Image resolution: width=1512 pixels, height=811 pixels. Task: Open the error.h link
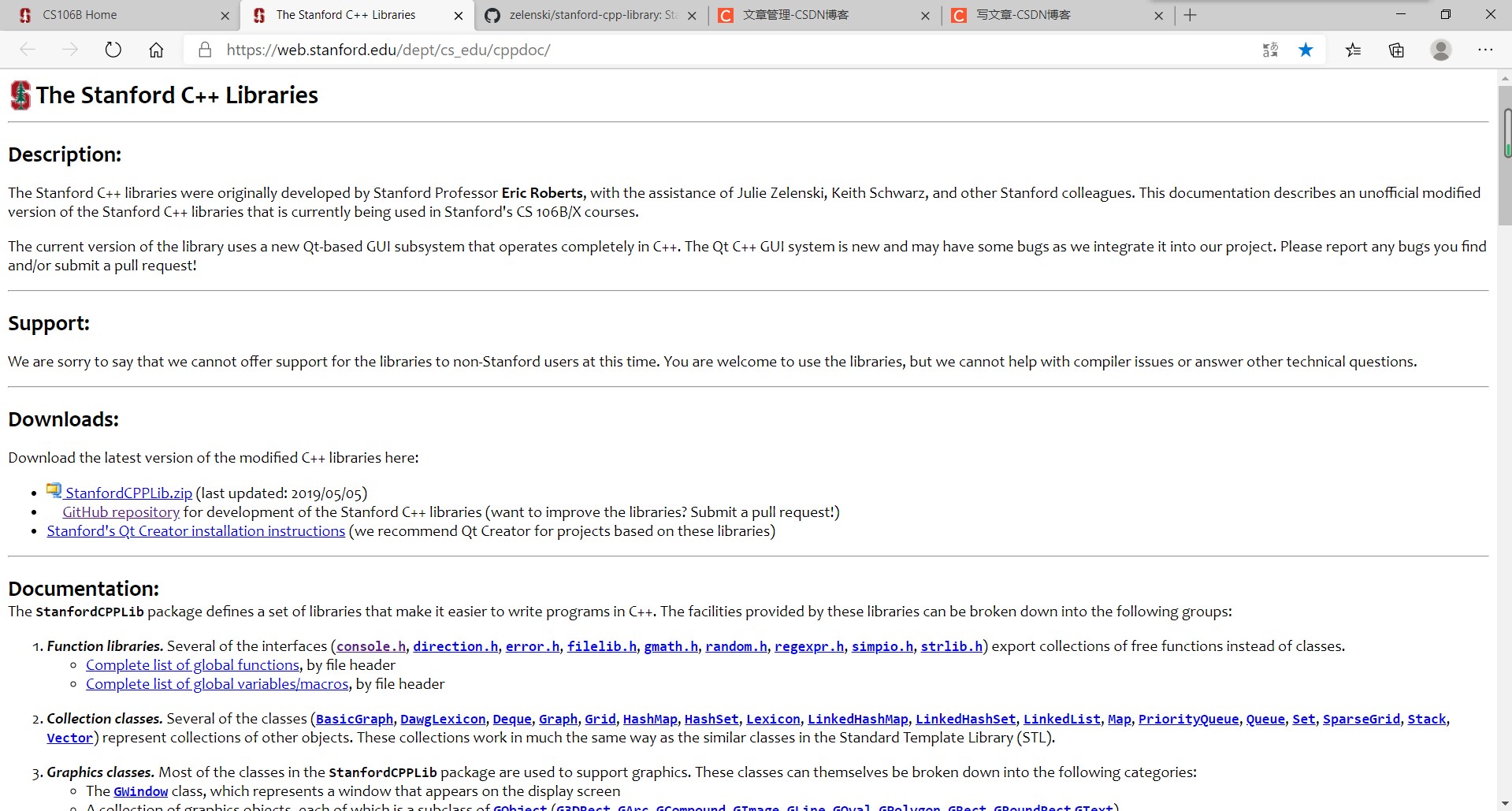[533, 646]
